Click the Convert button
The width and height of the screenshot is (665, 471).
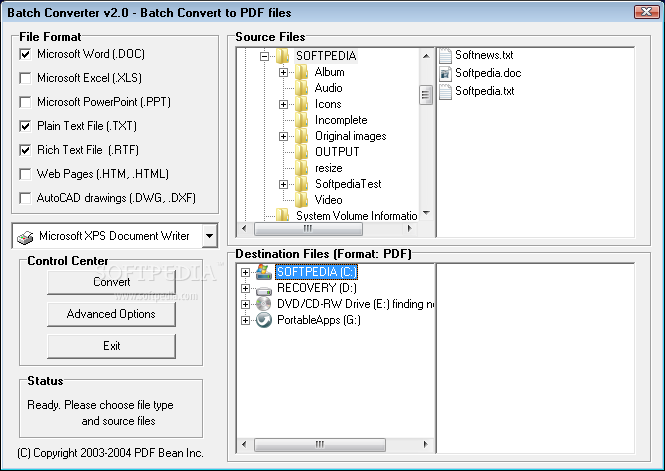pos(112,282)
